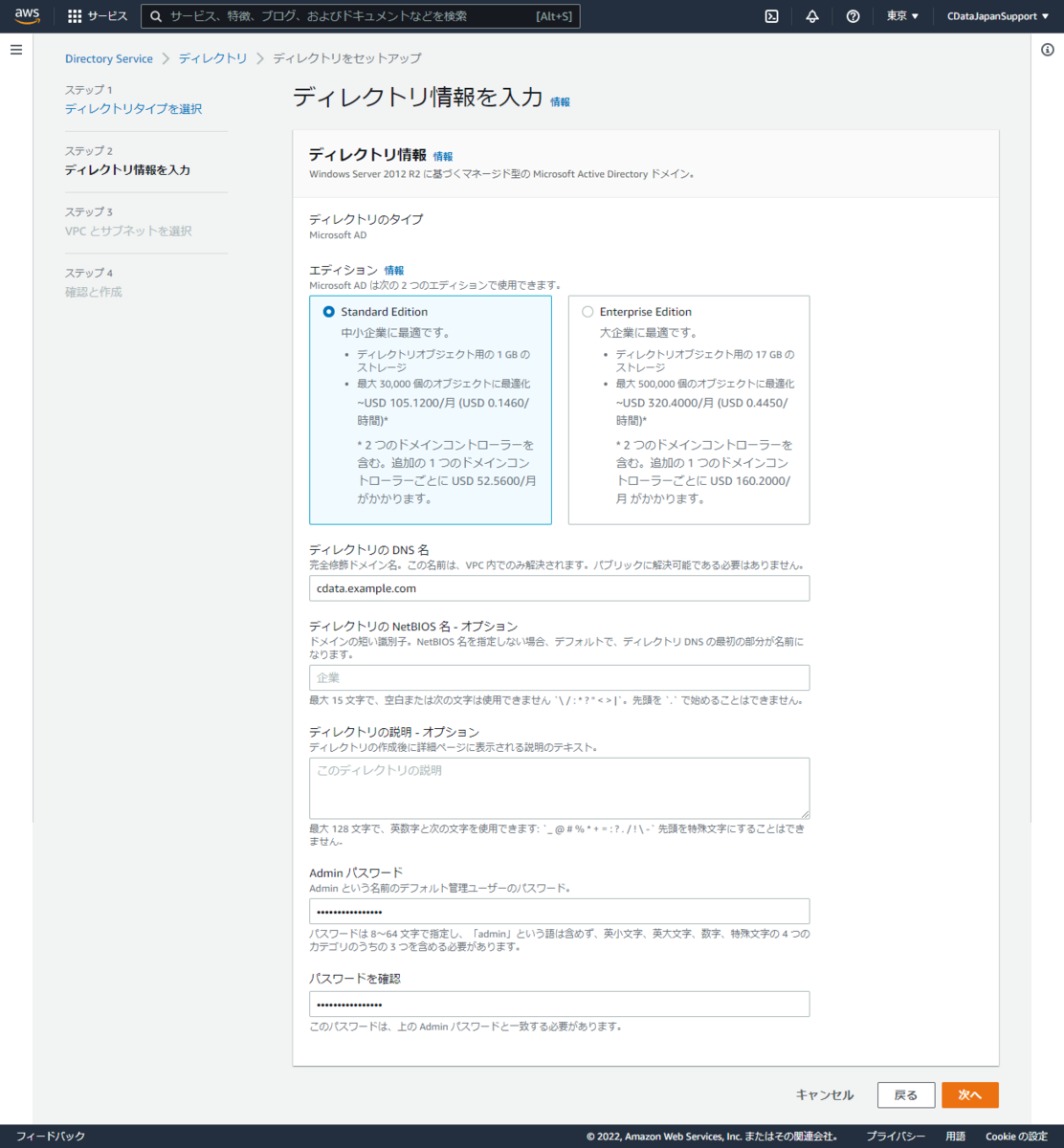The height and width of the screenshot is (1148, 1064).
Task: Click サービス label in top bar
Action: (x=107, y=16)
